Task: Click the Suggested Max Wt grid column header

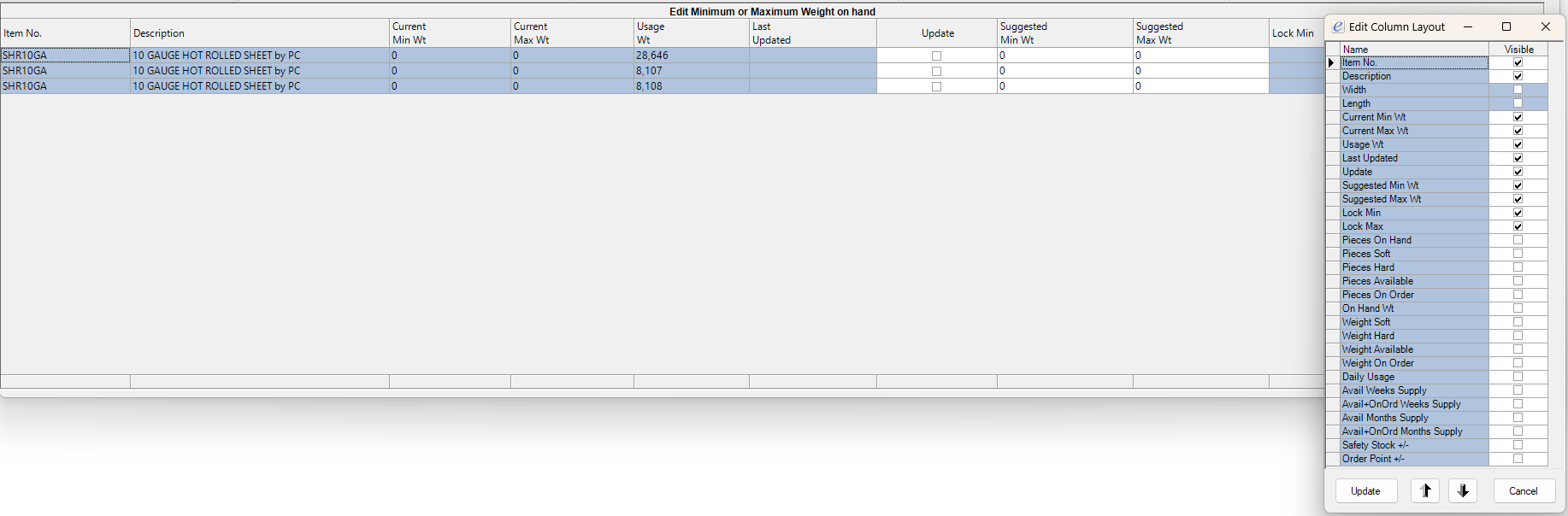Action: point(1201,33)
